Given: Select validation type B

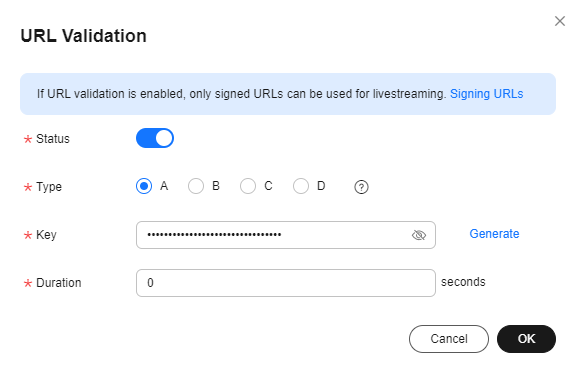Looking at the screenshot, I should (196, 186).
